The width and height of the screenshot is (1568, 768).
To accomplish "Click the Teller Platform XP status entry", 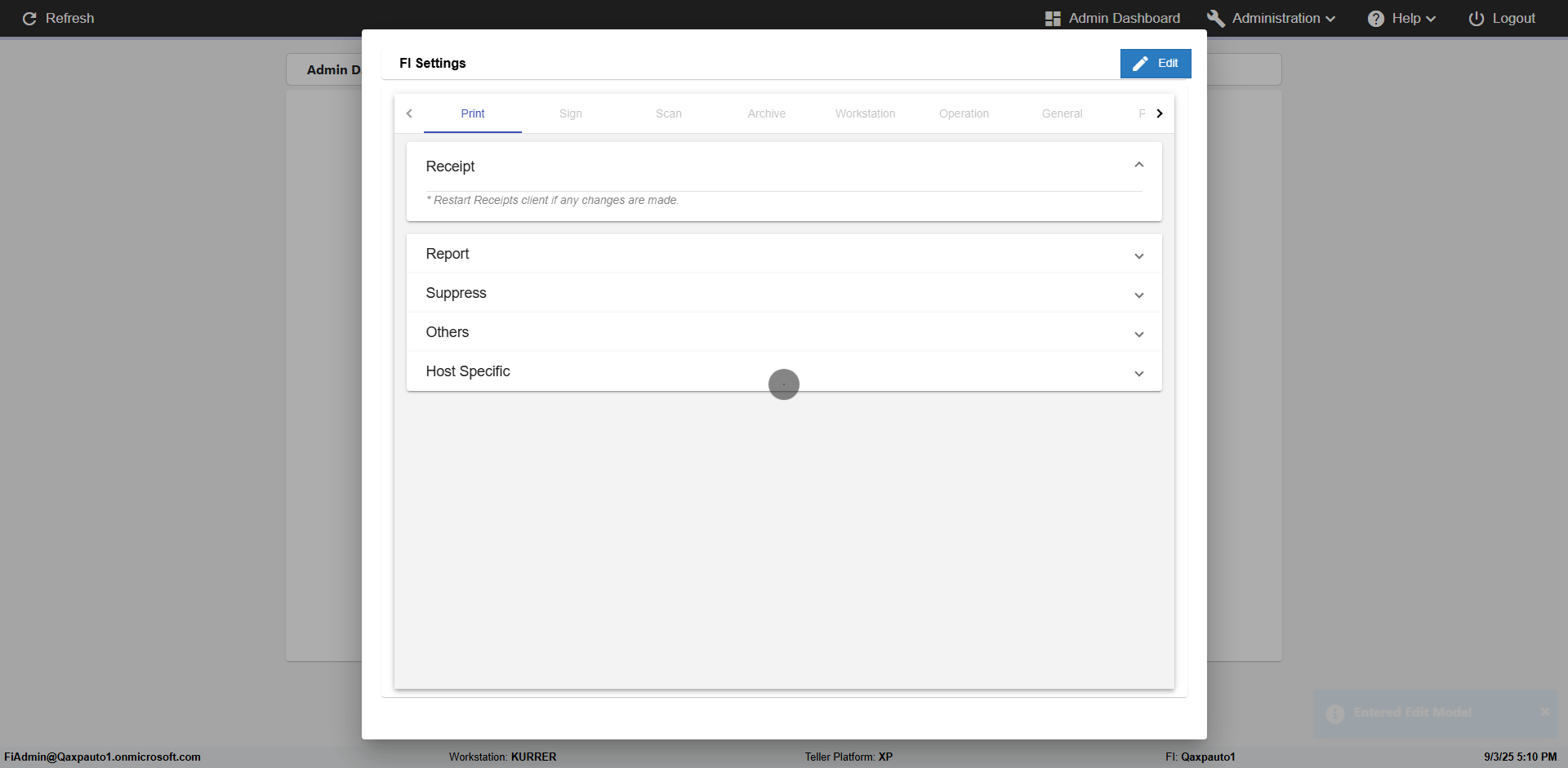I will pos(849,757).
